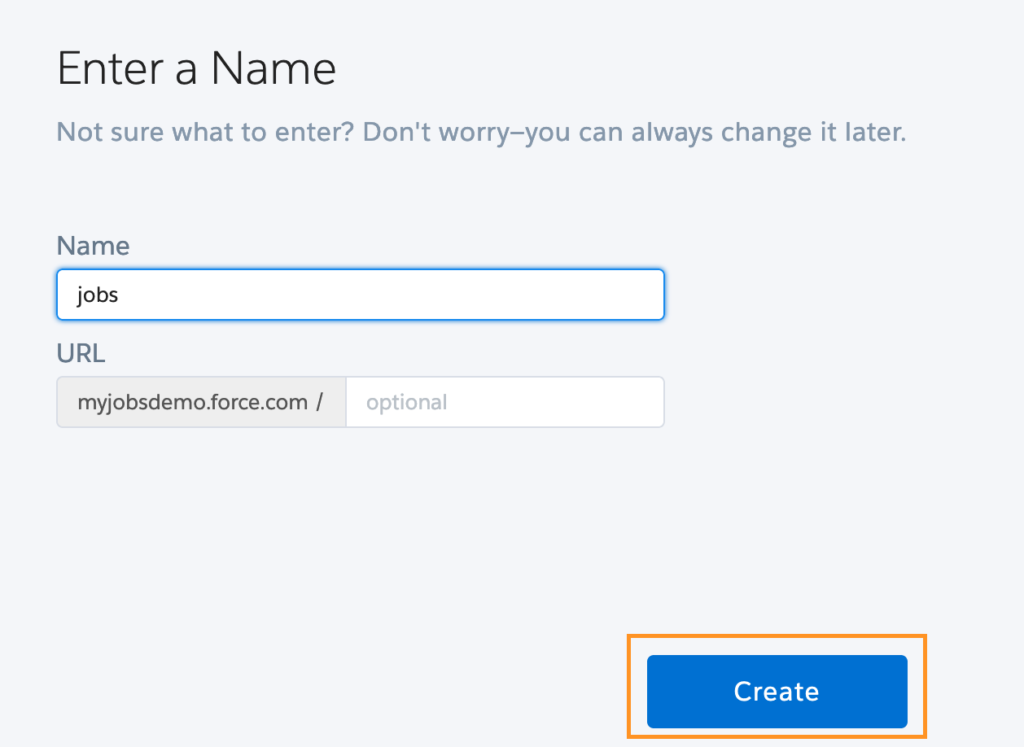Focus the URL path input labeled 'optional'
Screen dimensions: 1024x747
[505, 401]
